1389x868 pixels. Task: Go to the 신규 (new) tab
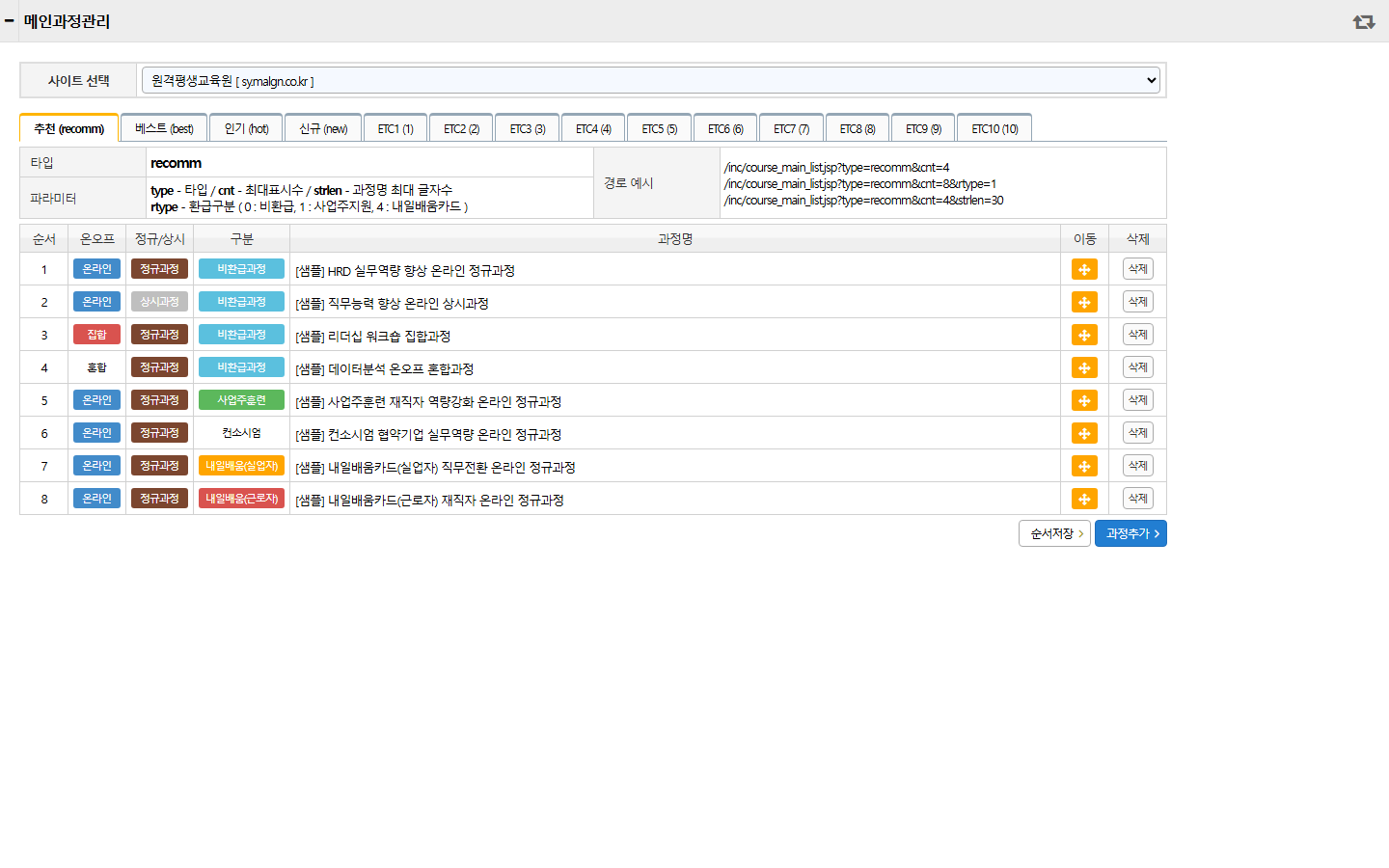coord(323,128)
